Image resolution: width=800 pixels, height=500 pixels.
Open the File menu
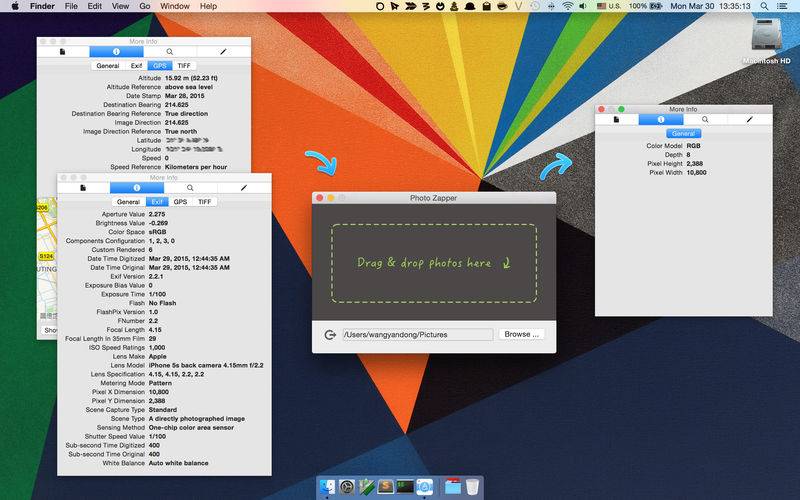pos(71,6)
